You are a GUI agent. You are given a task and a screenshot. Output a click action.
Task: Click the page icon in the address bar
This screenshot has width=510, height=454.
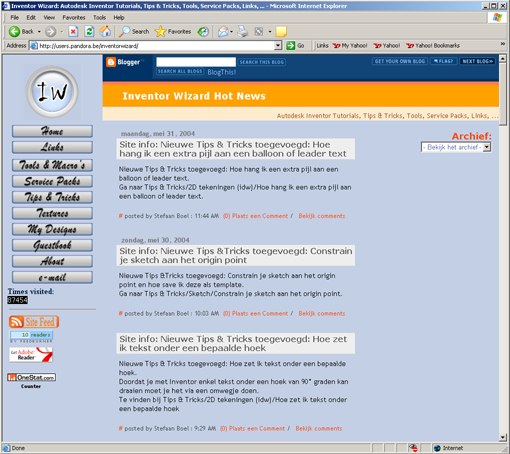click(x=34, y=46)
